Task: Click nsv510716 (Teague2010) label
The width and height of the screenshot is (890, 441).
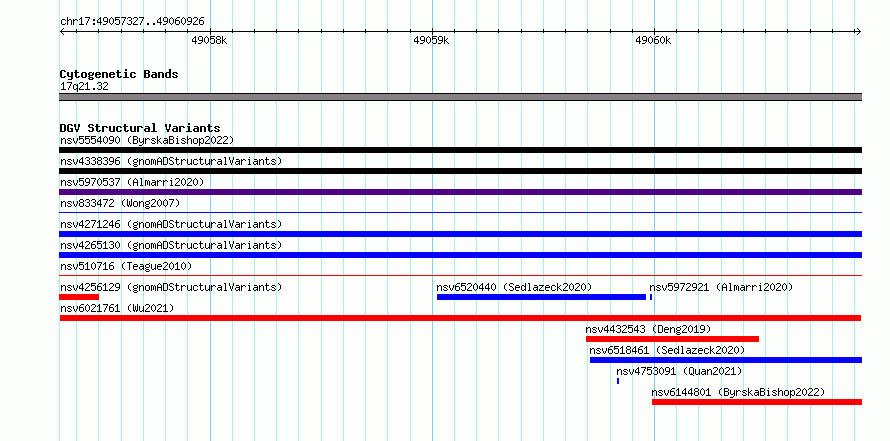Action: [126, 266]
